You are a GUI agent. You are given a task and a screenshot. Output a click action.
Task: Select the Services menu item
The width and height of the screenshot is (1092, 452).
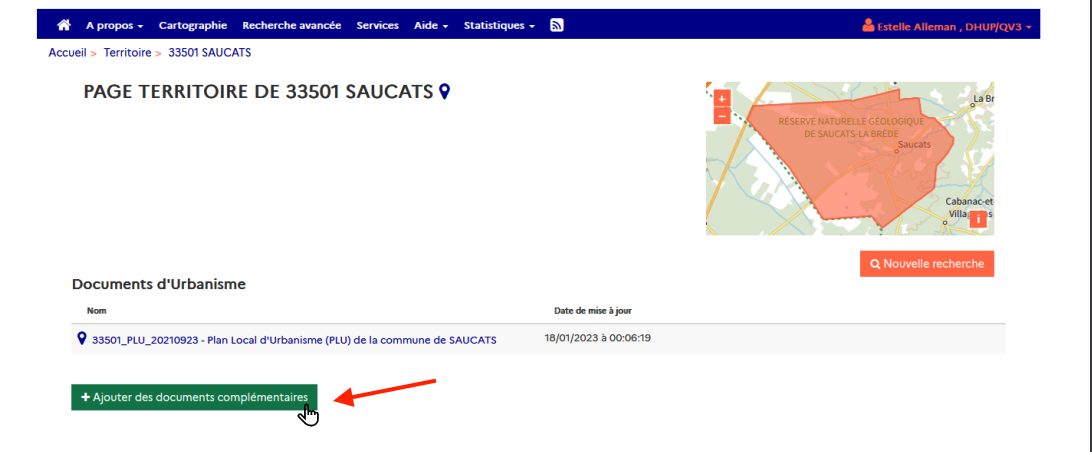377,25
